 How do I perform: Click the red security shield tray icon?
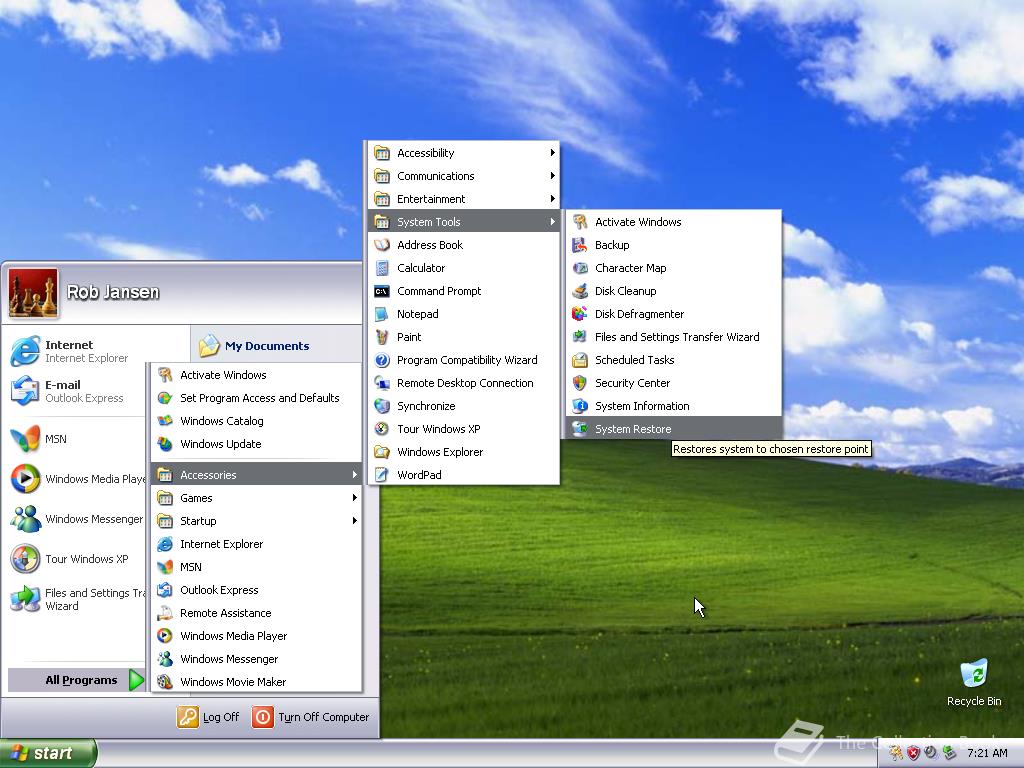pos(913,753)
